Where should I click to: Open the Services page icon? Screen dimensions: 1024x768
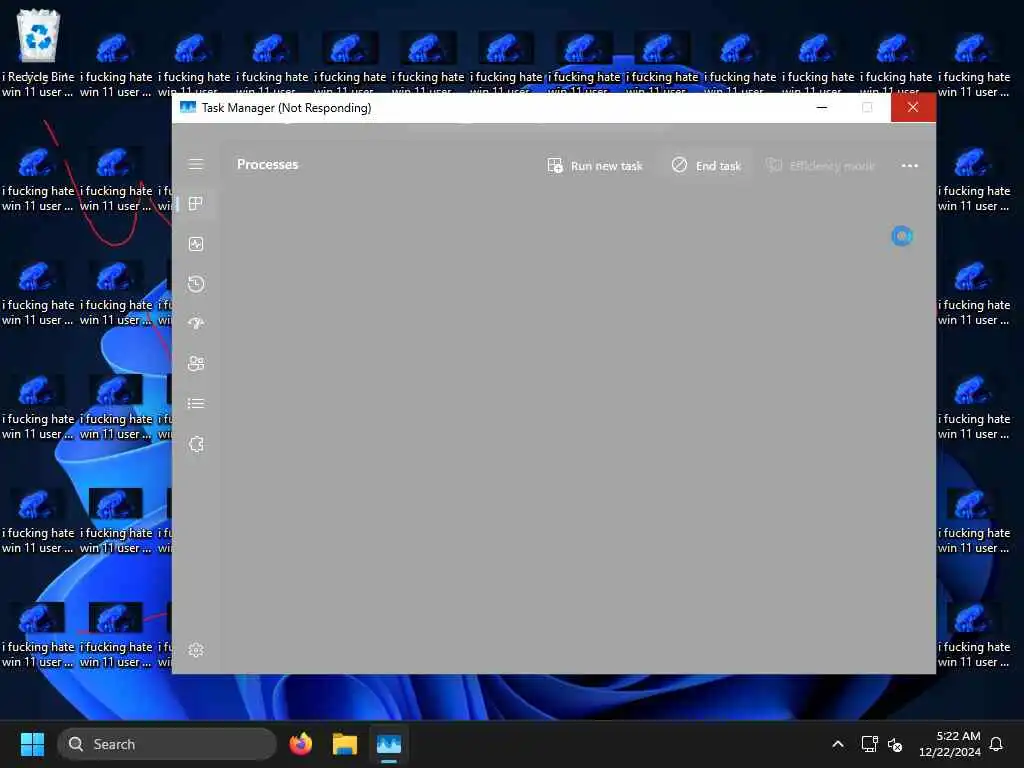tap(196, 444)
